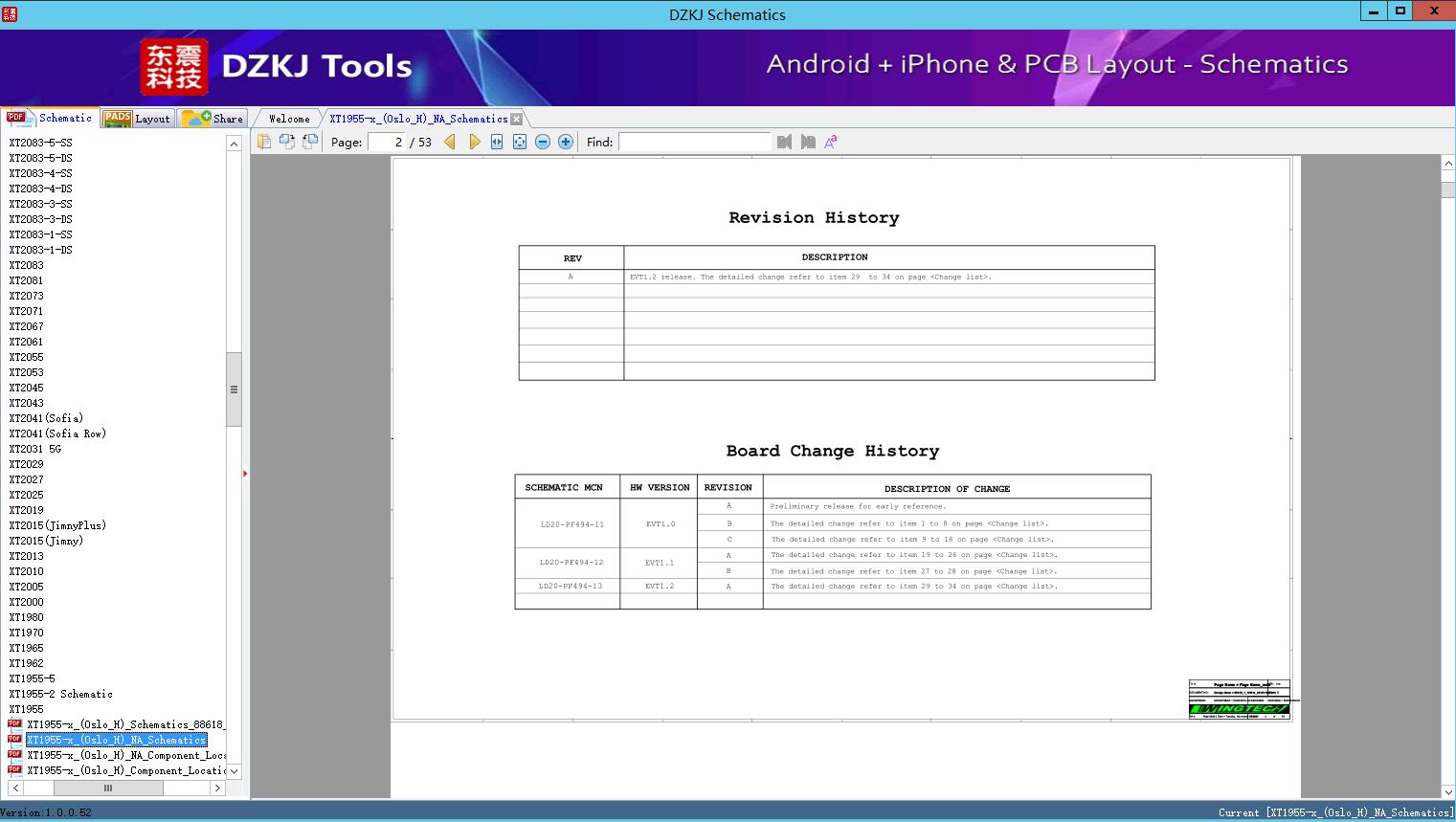Click the find next icon
This screenshot has width=1456, height=822.
click(x=808, y=142)
